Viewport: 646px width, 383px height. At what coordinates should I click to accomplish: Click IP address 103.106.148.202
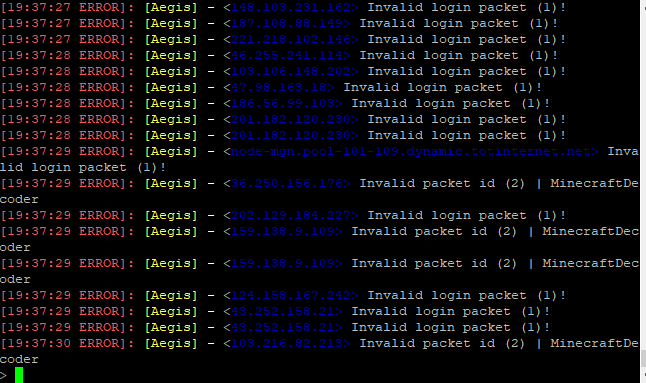(290, 71)
